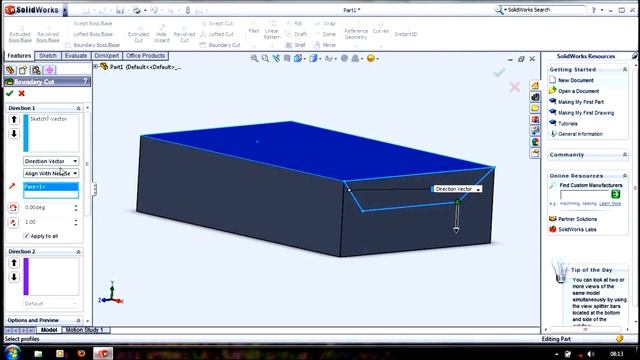Click the tangent length icon beside 1.00

pos(13,222)
